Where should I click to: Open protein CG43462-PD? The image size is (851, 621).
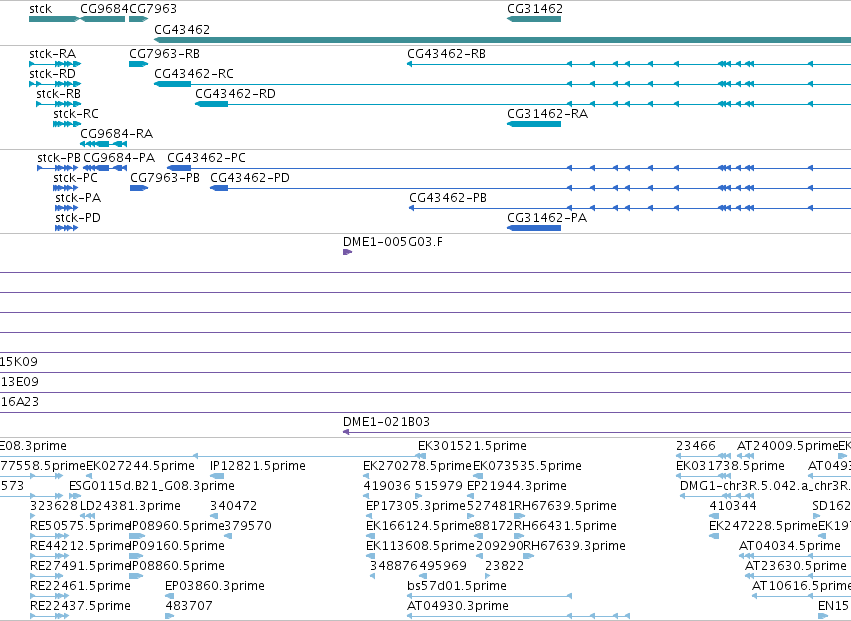531,188
